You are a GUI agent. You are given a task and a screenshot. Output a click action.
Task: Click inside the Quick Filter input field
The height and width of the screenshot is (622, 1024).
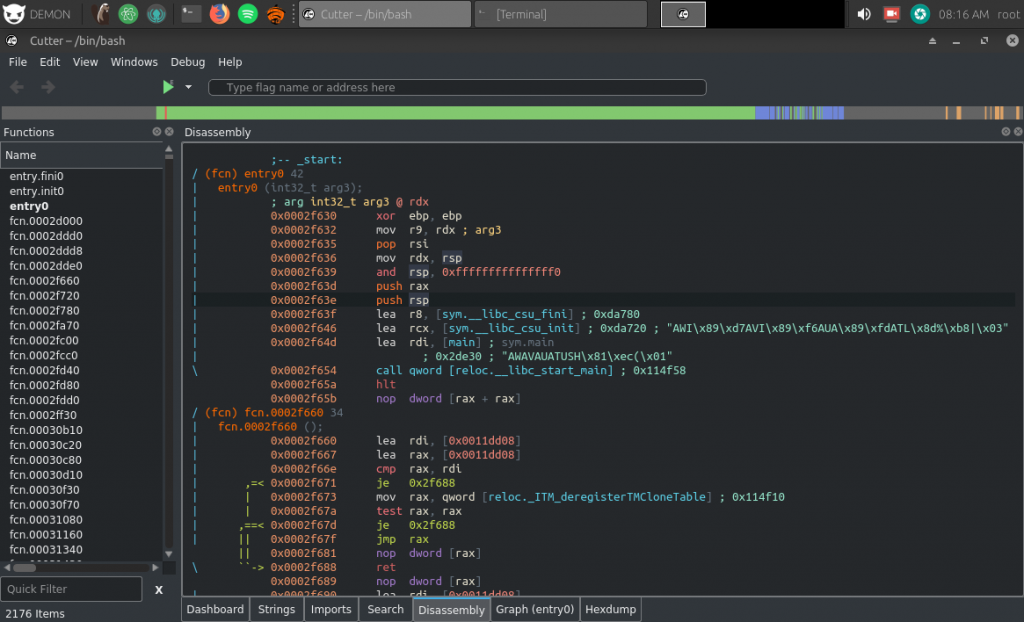(71, 589)
